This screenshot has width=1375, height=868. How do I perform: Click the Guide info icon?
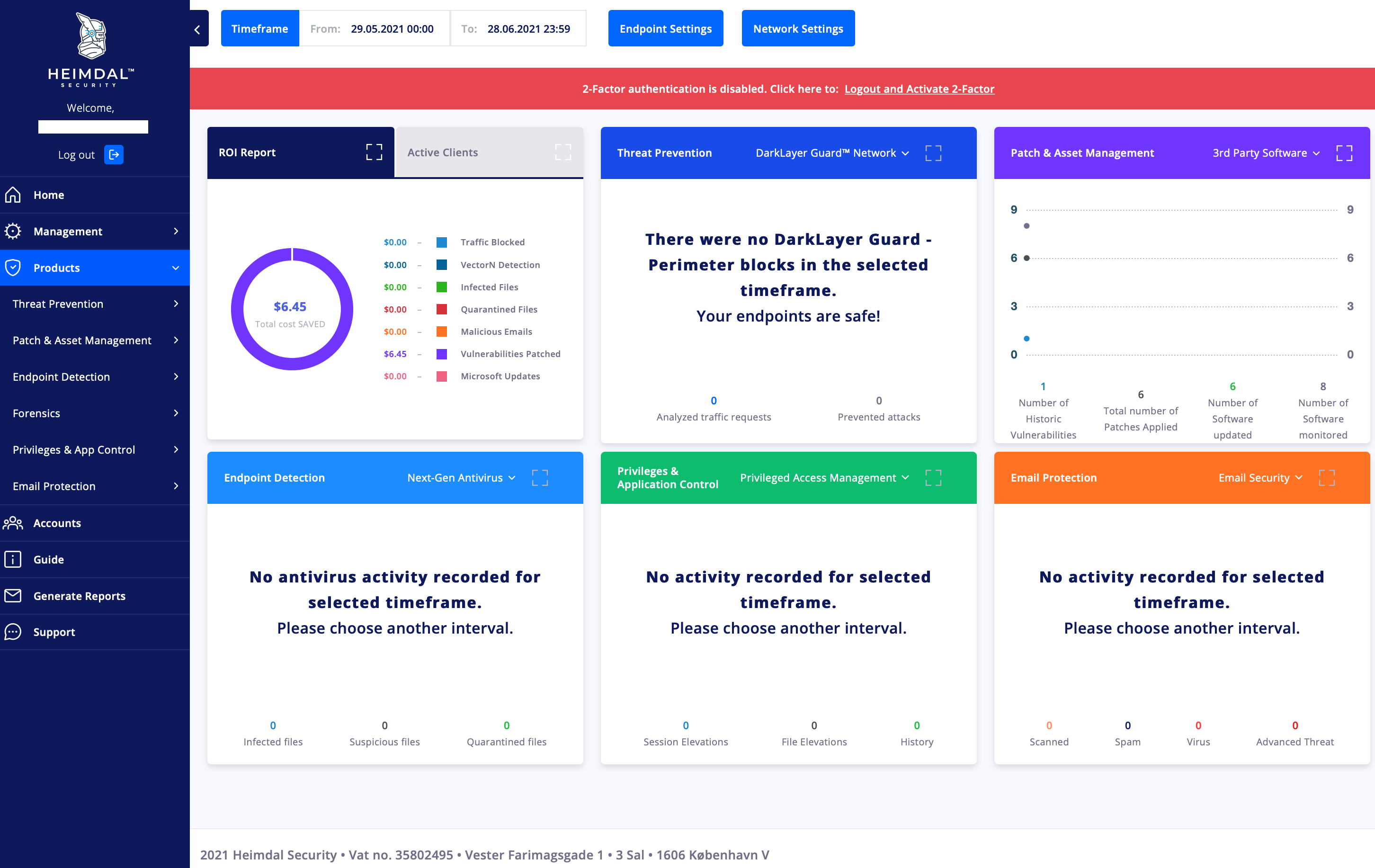click(x=13, y=559)
